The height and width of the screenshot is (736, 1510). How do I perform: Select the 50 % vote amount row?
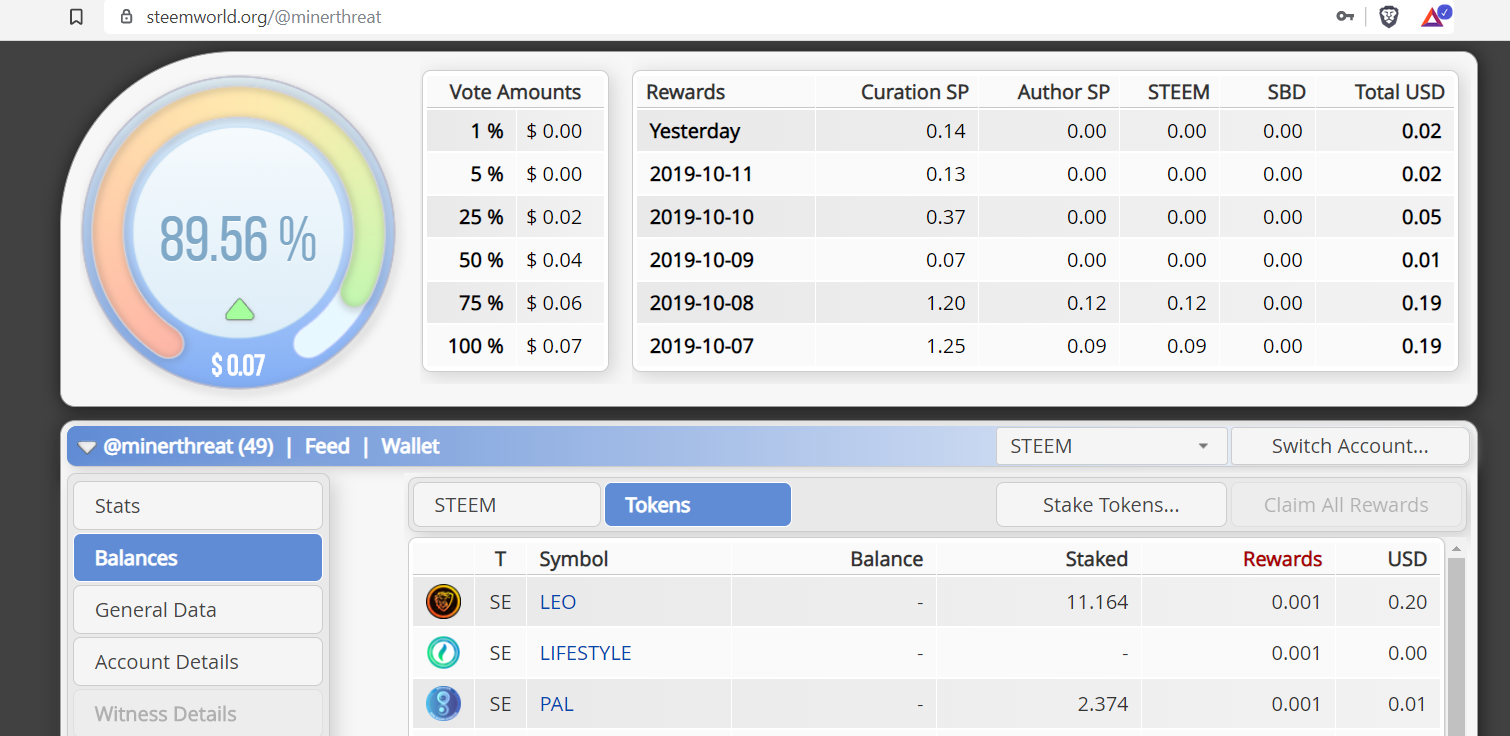[x=515, y=260]
